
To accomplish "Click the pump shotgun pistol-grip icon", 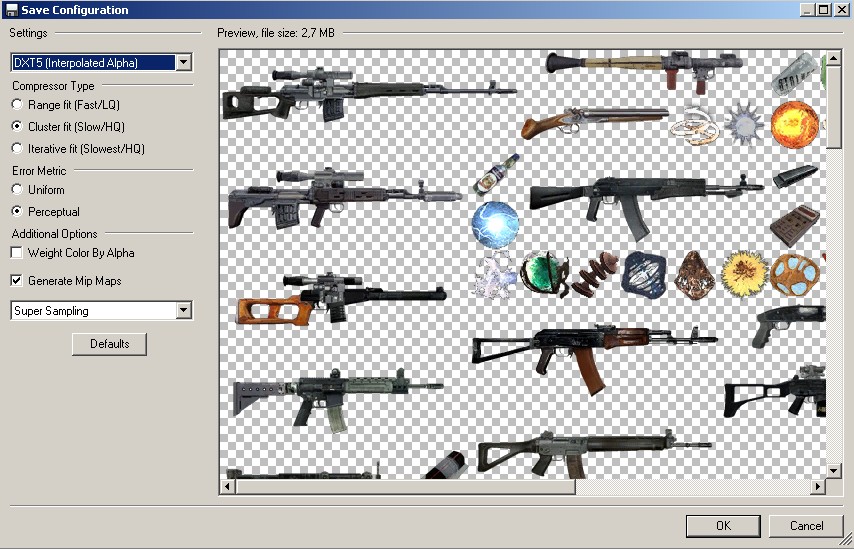I will pos(789,326).
